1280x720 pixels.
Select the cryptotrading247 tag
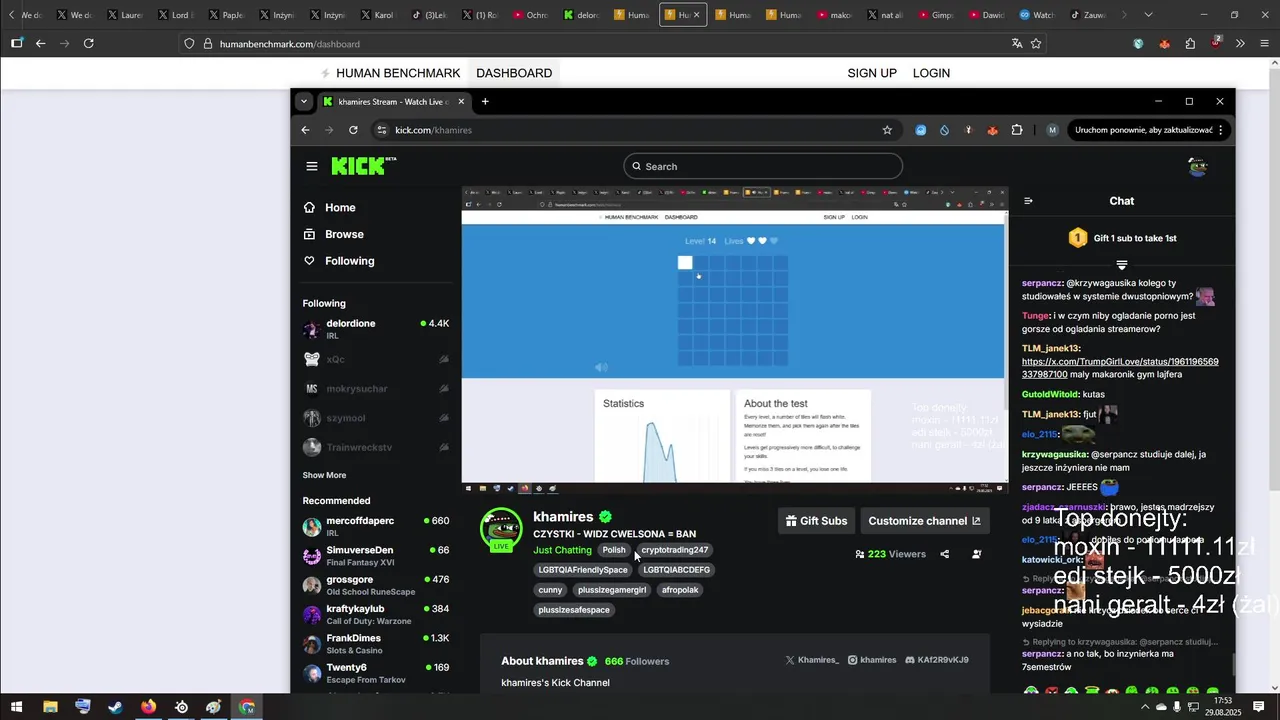pos(674,550)
